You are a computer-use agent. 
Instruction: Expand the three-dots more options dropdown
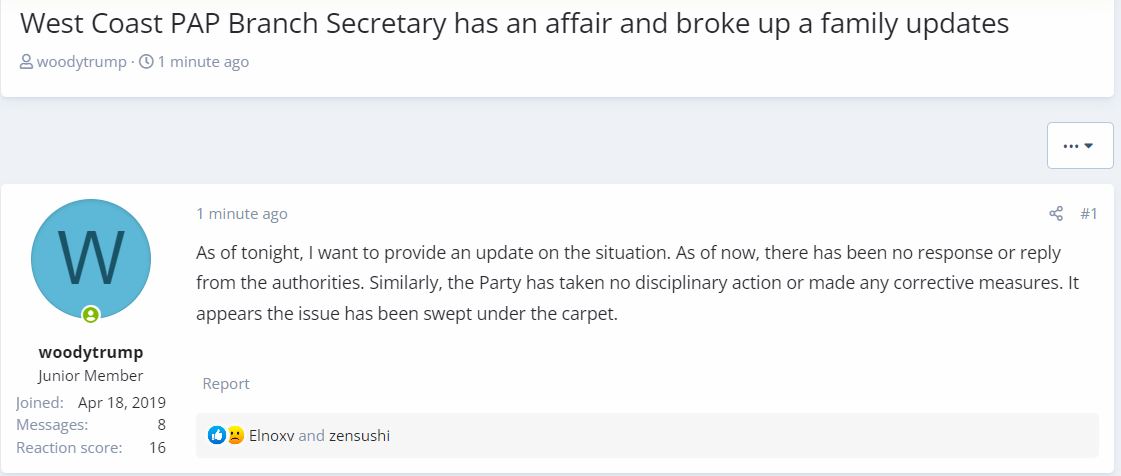(1079, 146)
